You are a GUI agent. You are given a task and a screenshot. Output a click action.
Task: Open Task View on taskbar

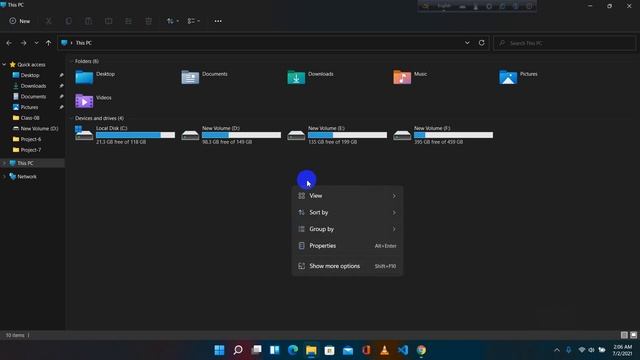(256, 350)
